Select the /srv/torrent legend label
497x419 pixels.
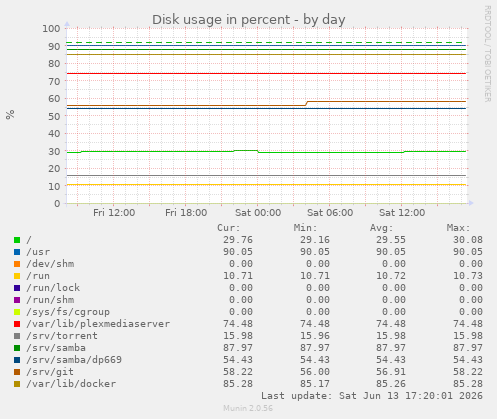pos(62,336)
